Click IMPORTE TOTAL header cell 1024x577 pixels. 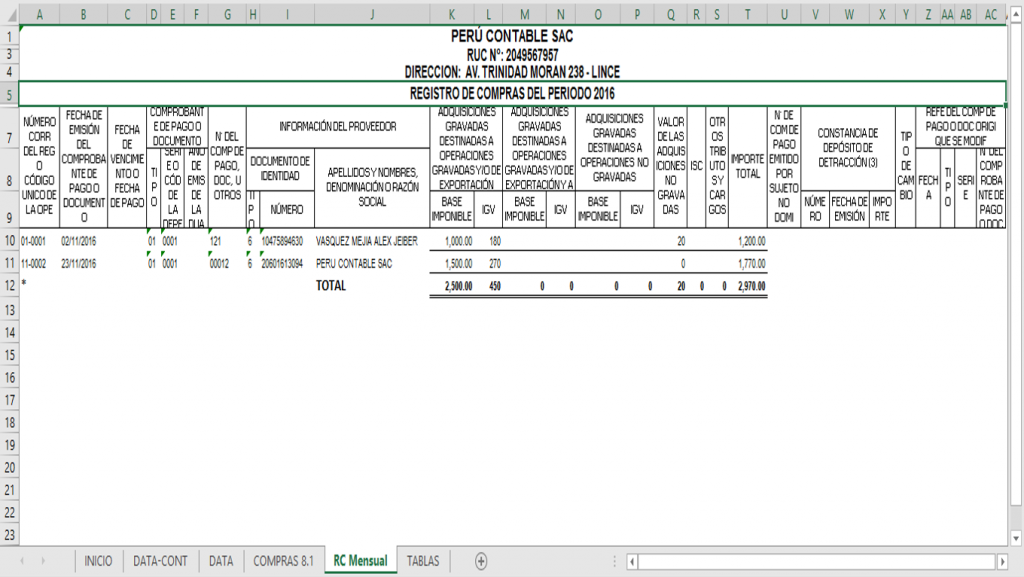pos(748,166)
